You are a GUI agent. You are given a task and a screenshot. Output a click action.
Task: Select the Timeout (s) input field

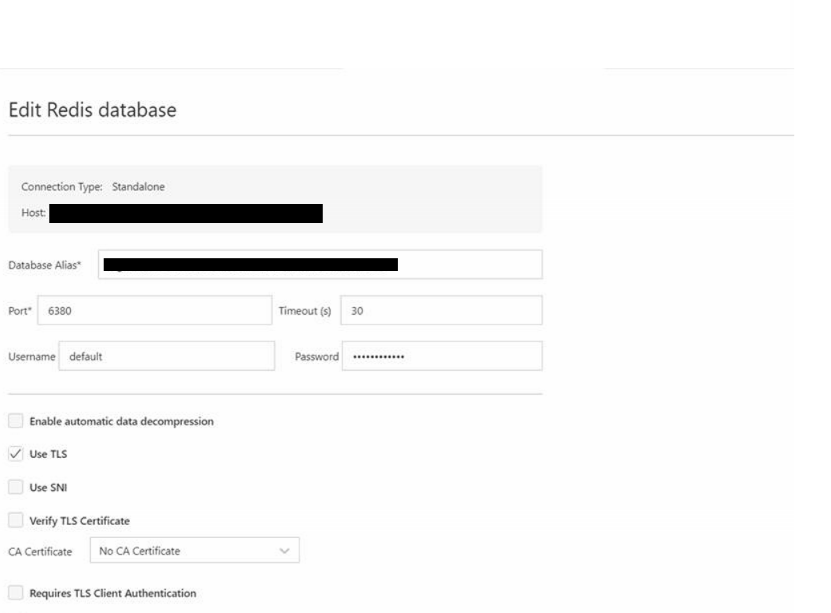[x=441, y=310]
